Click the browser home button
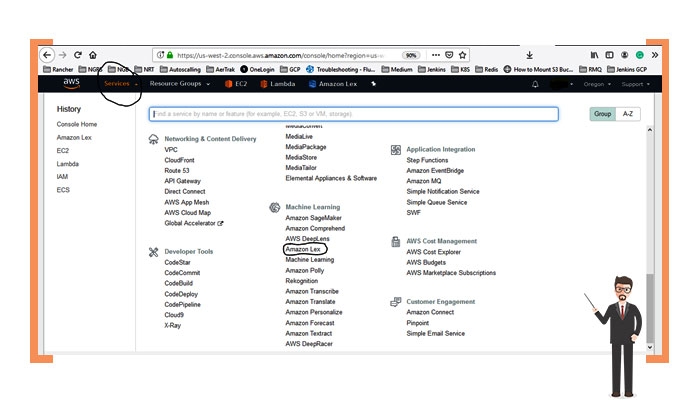This screenshot has width=700, height=400. click(92, 55)
